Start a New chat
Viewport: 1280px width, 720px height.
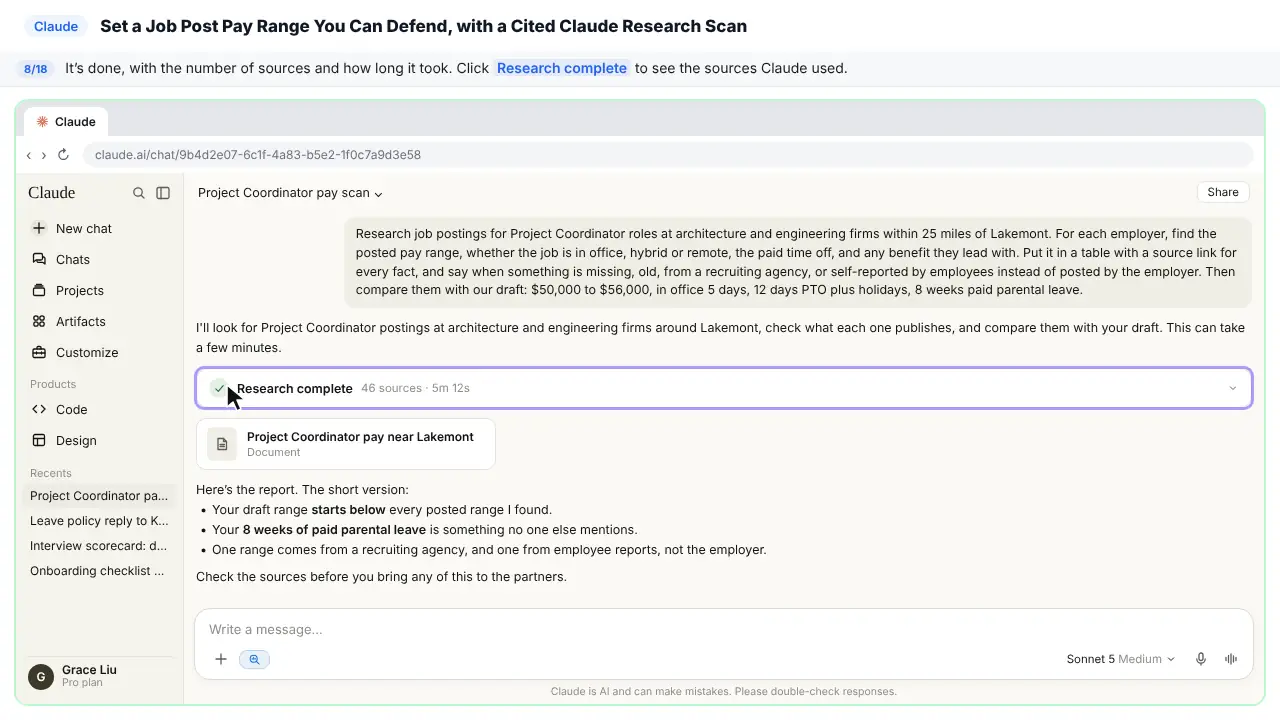pos(100,228)
